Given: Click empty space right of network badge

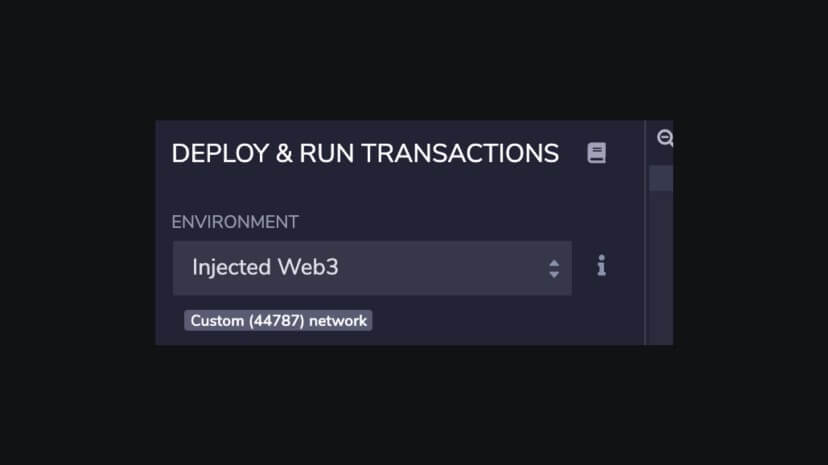Looking at the screenshot, I should (480, 321).
